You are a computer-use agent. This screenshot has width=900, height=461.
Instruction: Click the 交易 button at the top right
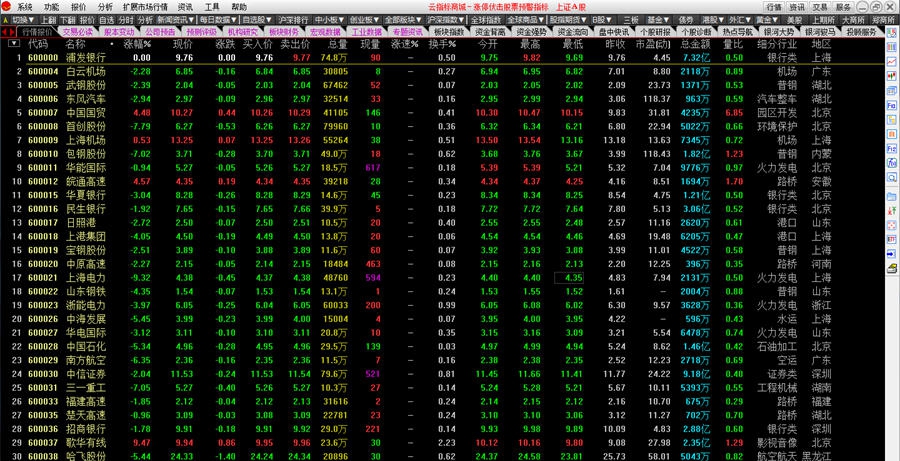(x=820, y=7)
